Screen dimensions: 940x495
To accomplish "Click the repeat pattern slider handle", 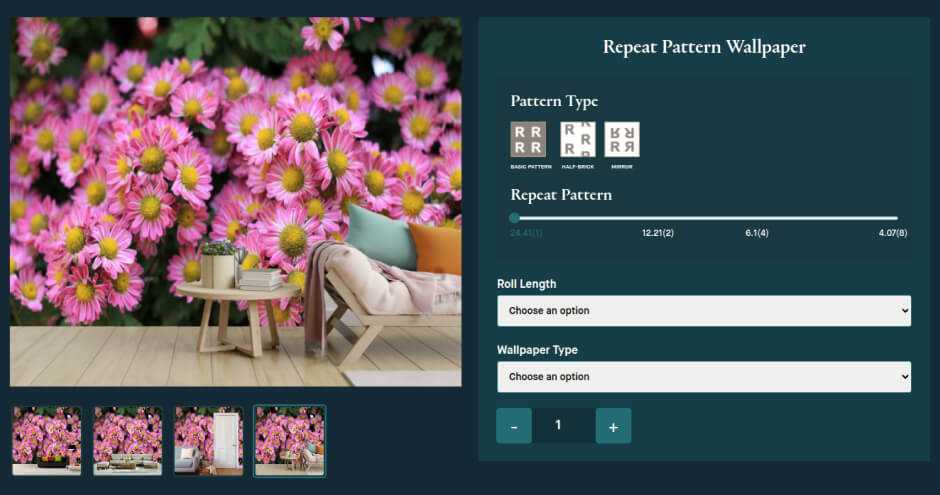I will [x=514, y=218].
